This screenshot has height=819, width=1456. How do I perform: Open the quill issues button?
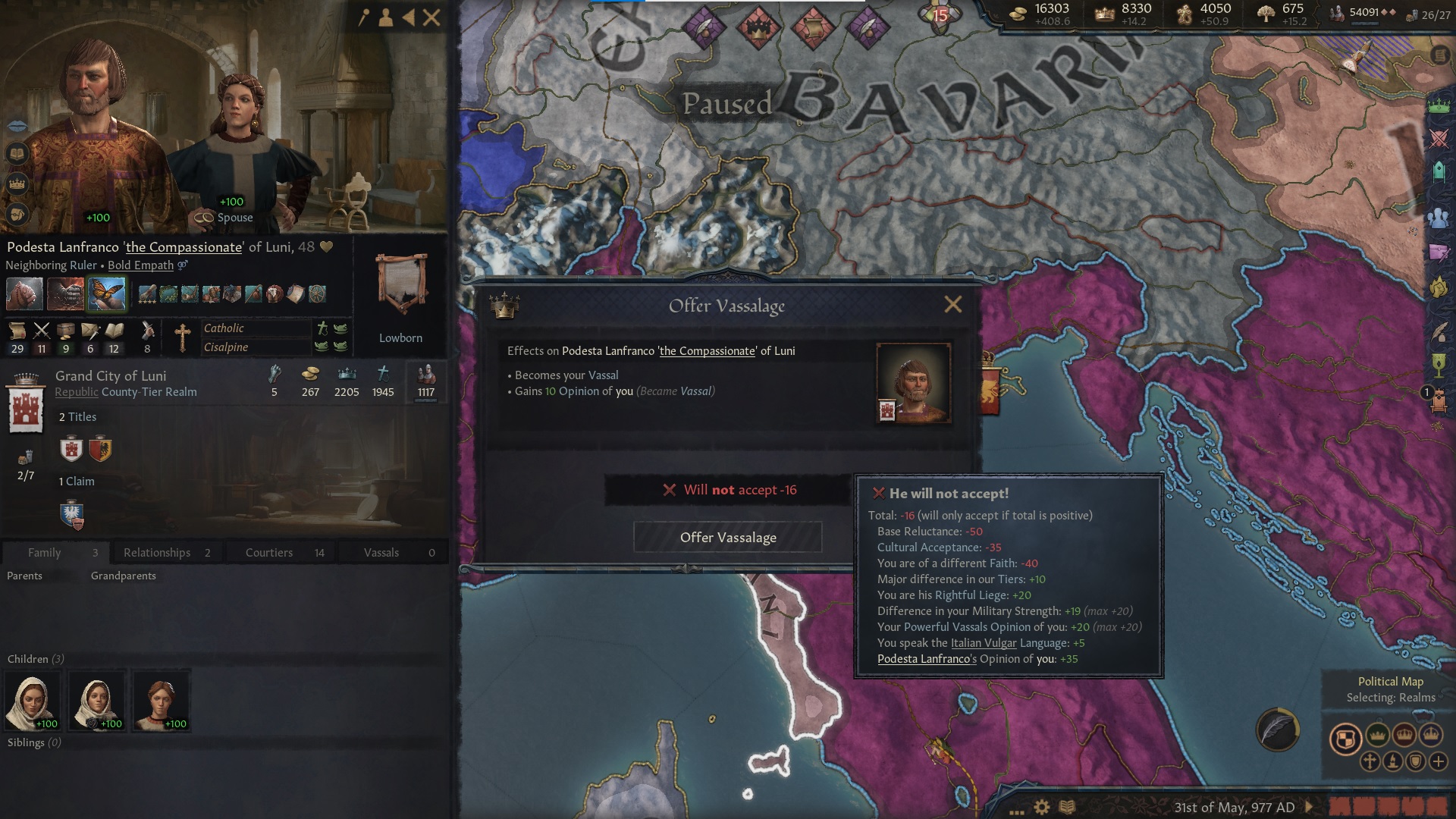click(x=1278, y=730)
